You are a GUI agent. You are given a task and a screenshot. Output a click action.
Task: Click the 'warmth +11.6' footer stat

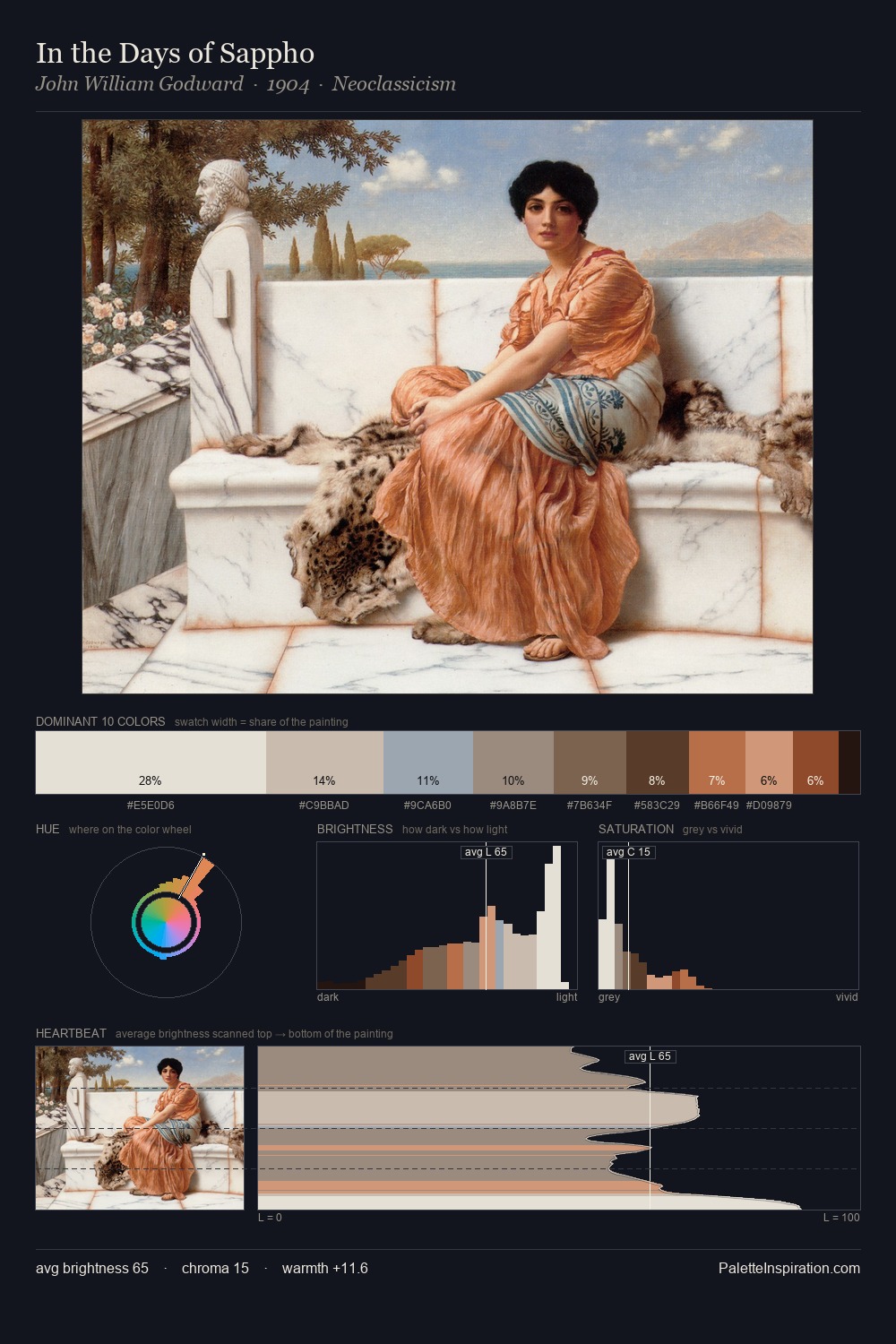pyautogui.click(x=325, y=1268)
